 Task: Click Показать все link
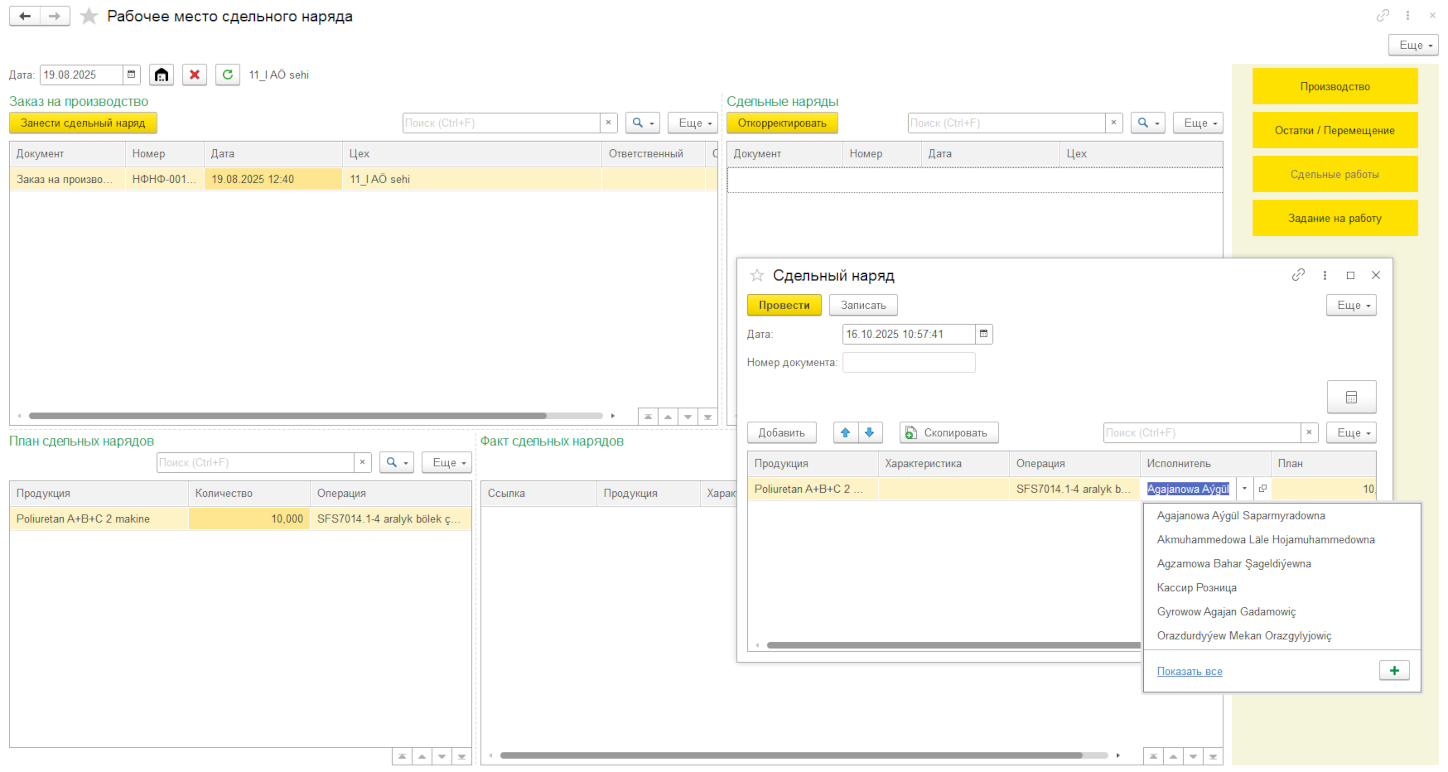tap(1189, 672)
